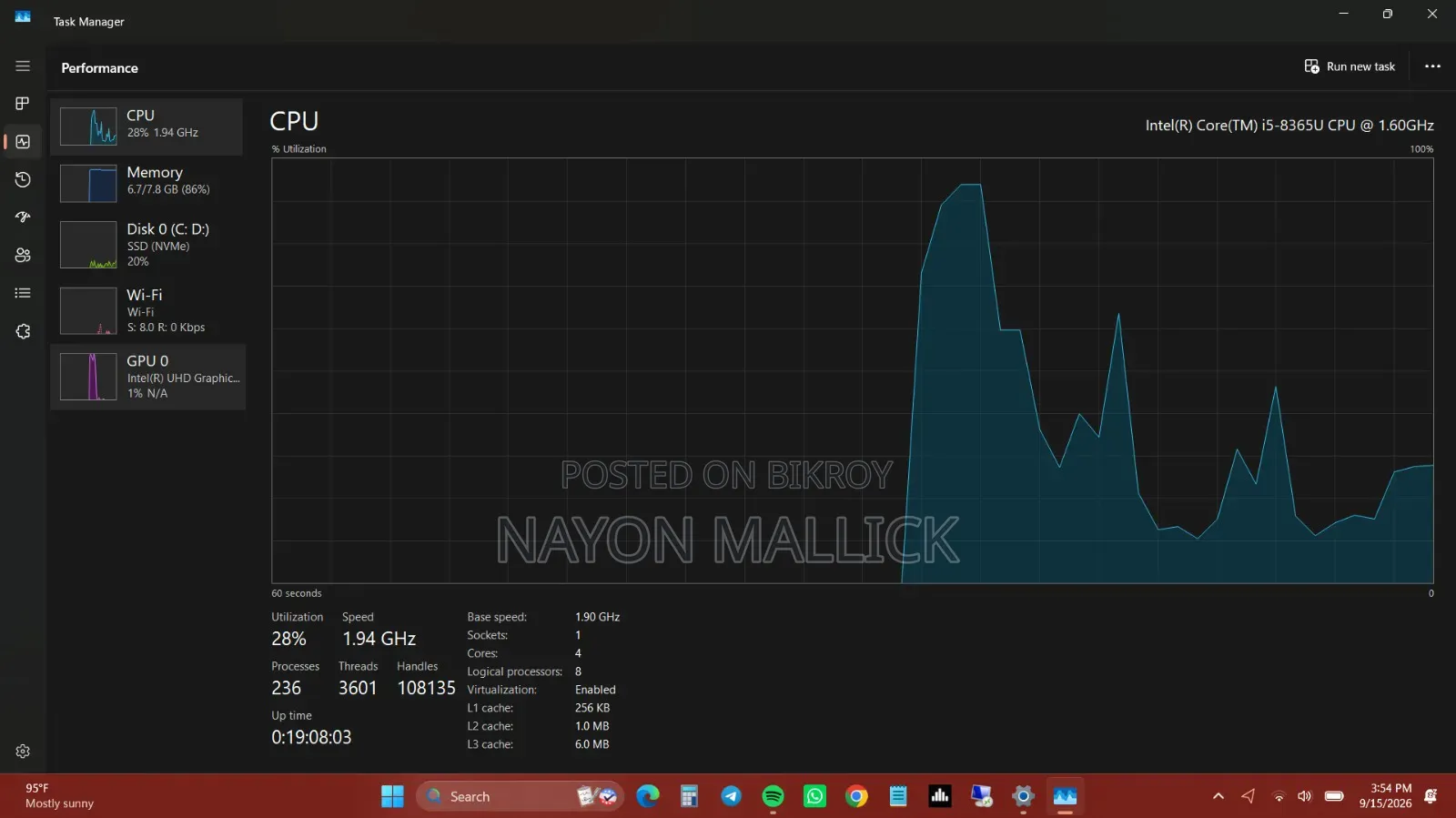Click the Virtualization value Enabled
Viewport: 1456px width, 818px height.
click(x=595, y=690)
